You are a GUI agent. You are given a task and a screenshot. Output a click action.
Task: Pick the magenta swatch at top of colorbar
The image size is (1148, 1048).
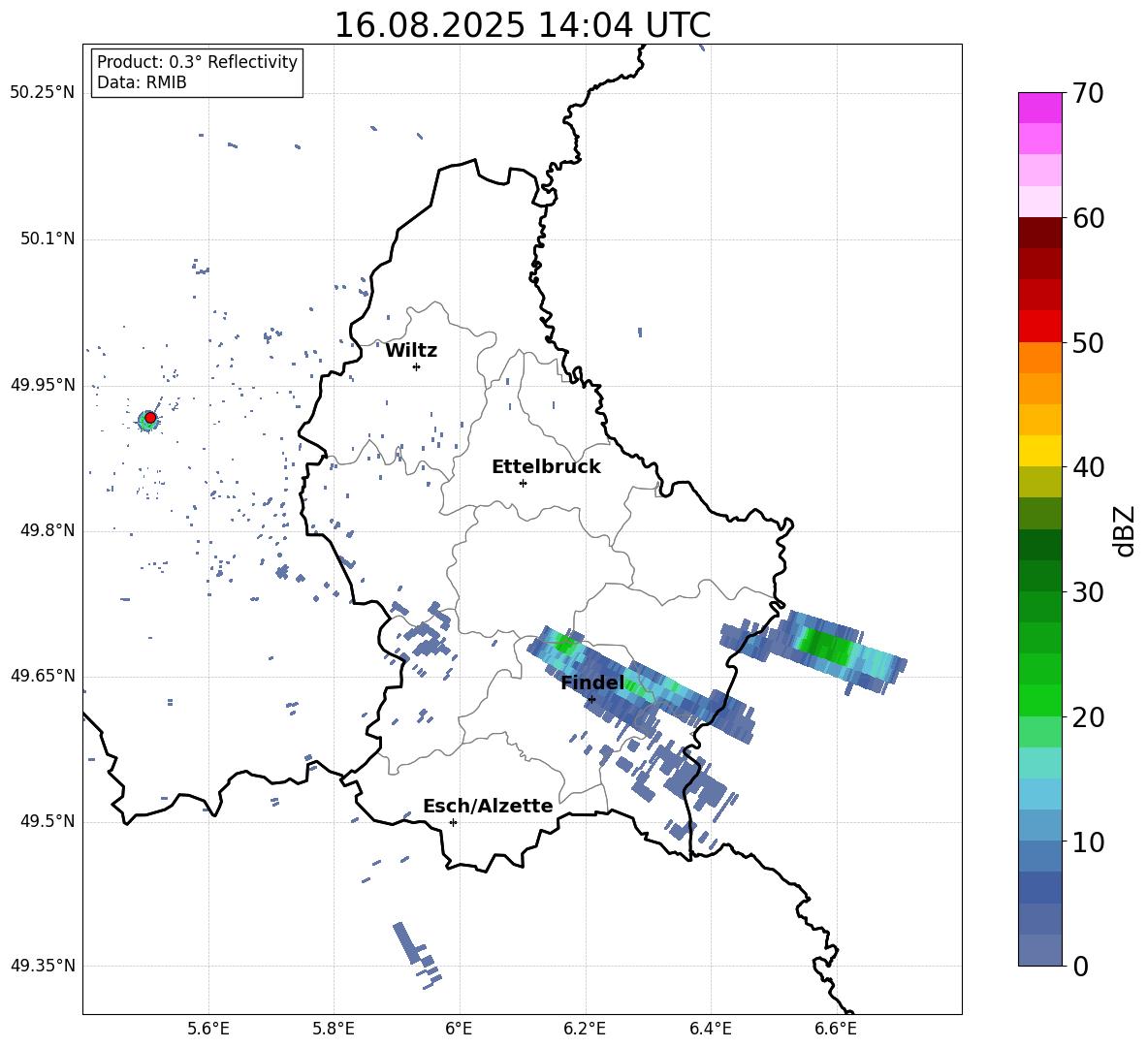[x=1039, y=108]
